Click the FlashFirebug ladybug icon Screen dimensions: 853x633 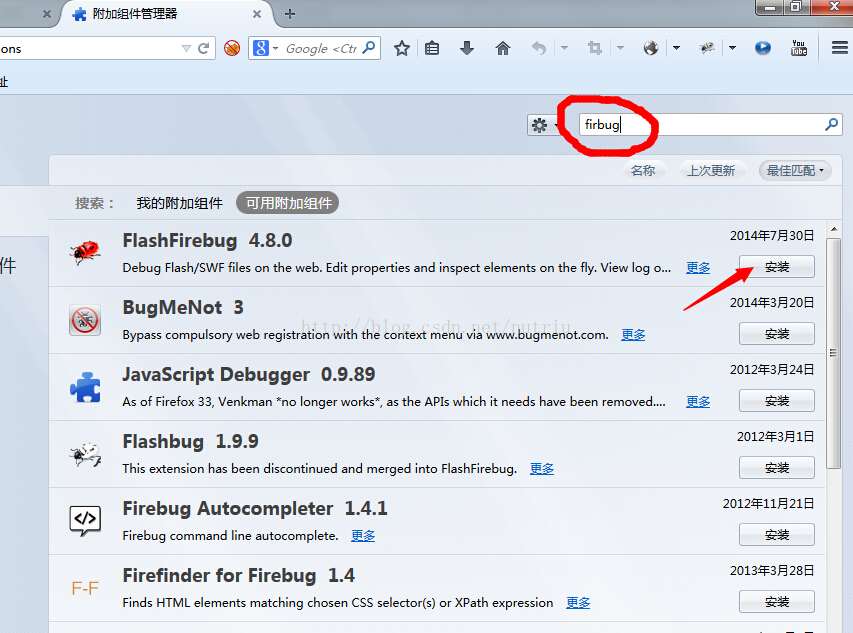tap(85, 253)
